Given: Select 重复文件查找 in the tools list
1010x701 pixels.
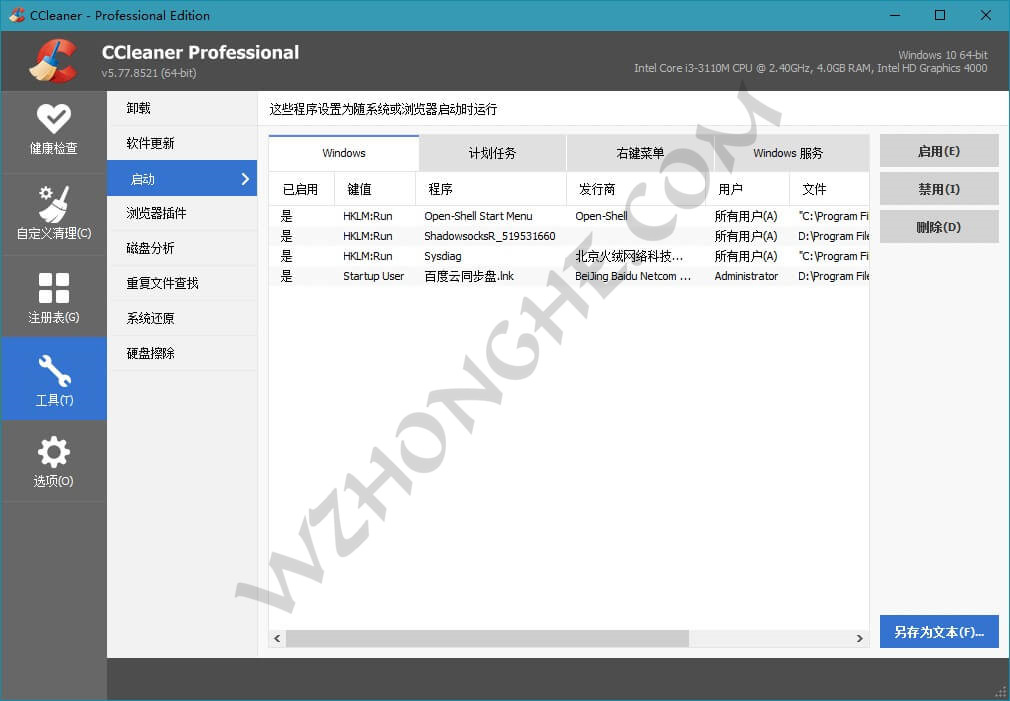Looking at the screenshot, I should [x=182, y=283].
